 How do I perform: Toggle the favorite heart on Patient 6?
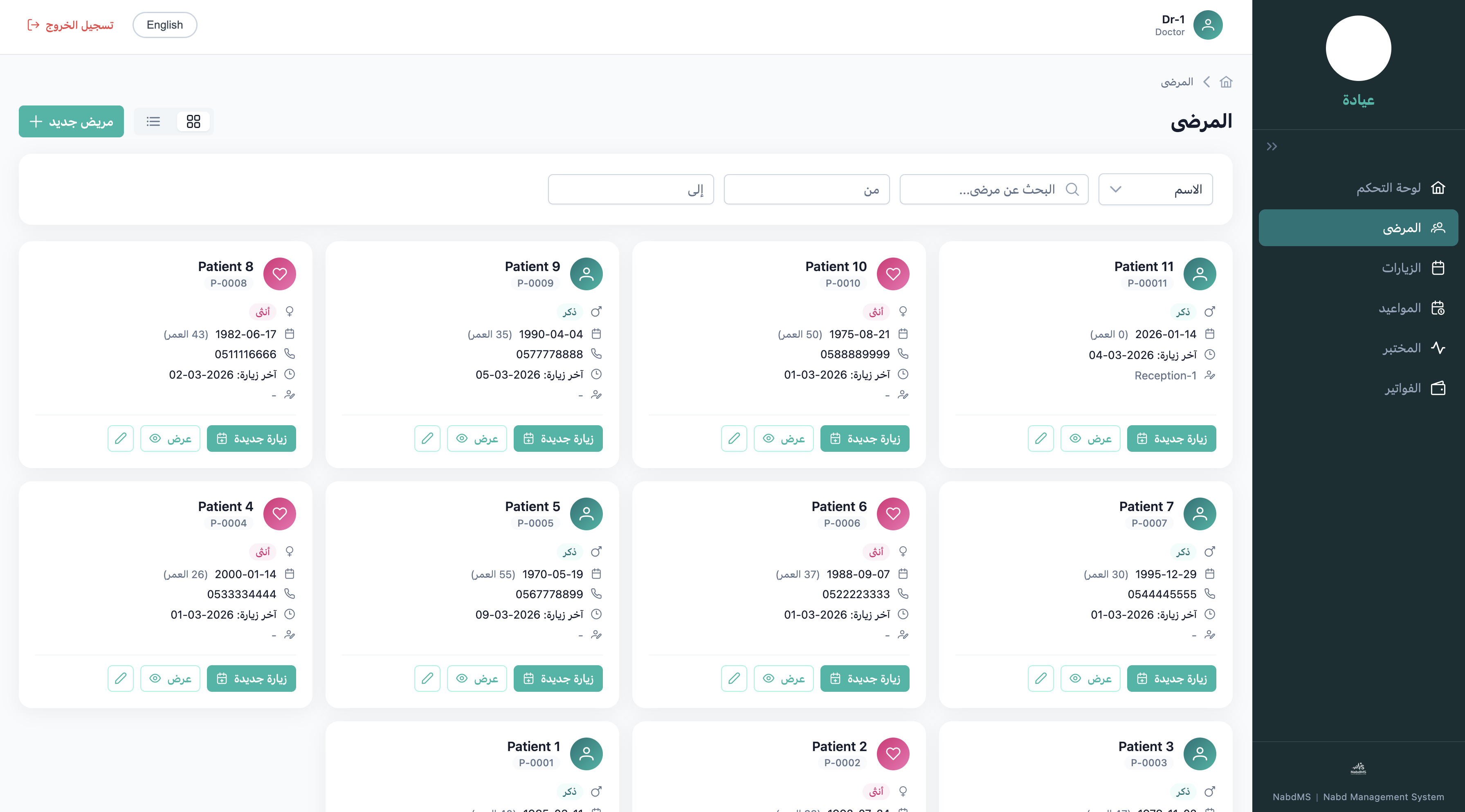[x=893, y=514]
